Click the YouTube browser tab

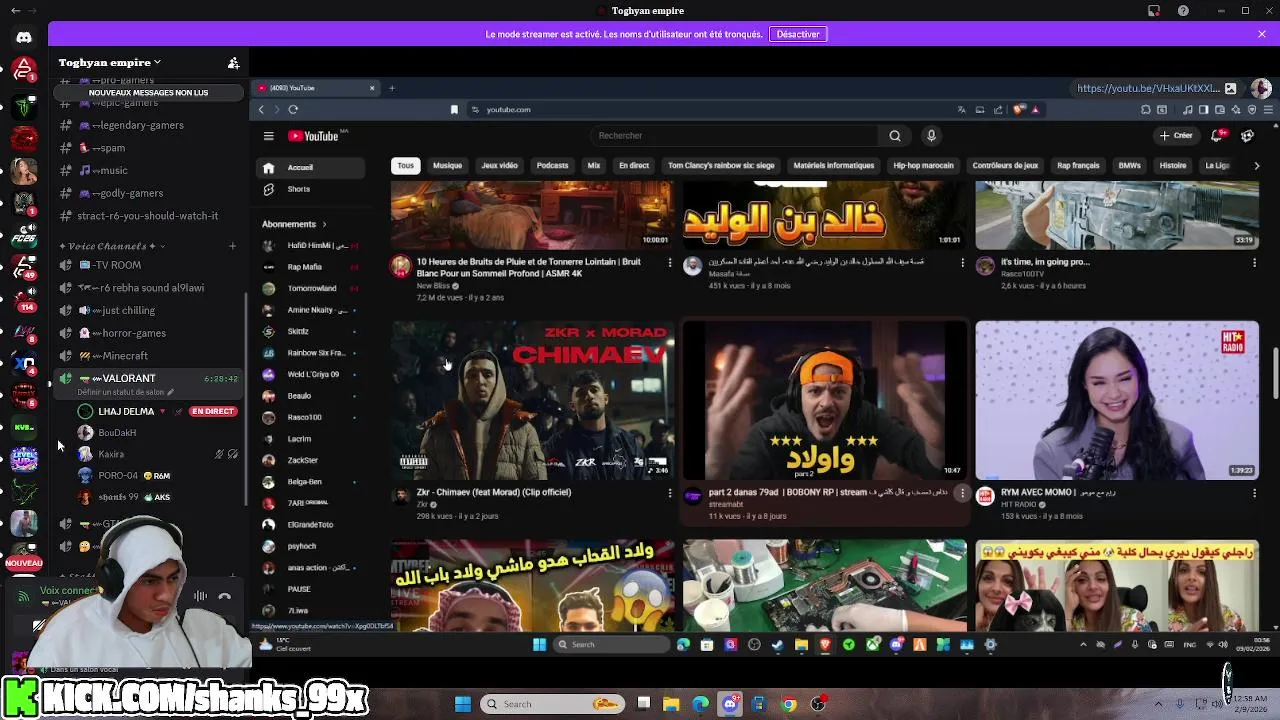pyautogui.click(x=316, y=88)
